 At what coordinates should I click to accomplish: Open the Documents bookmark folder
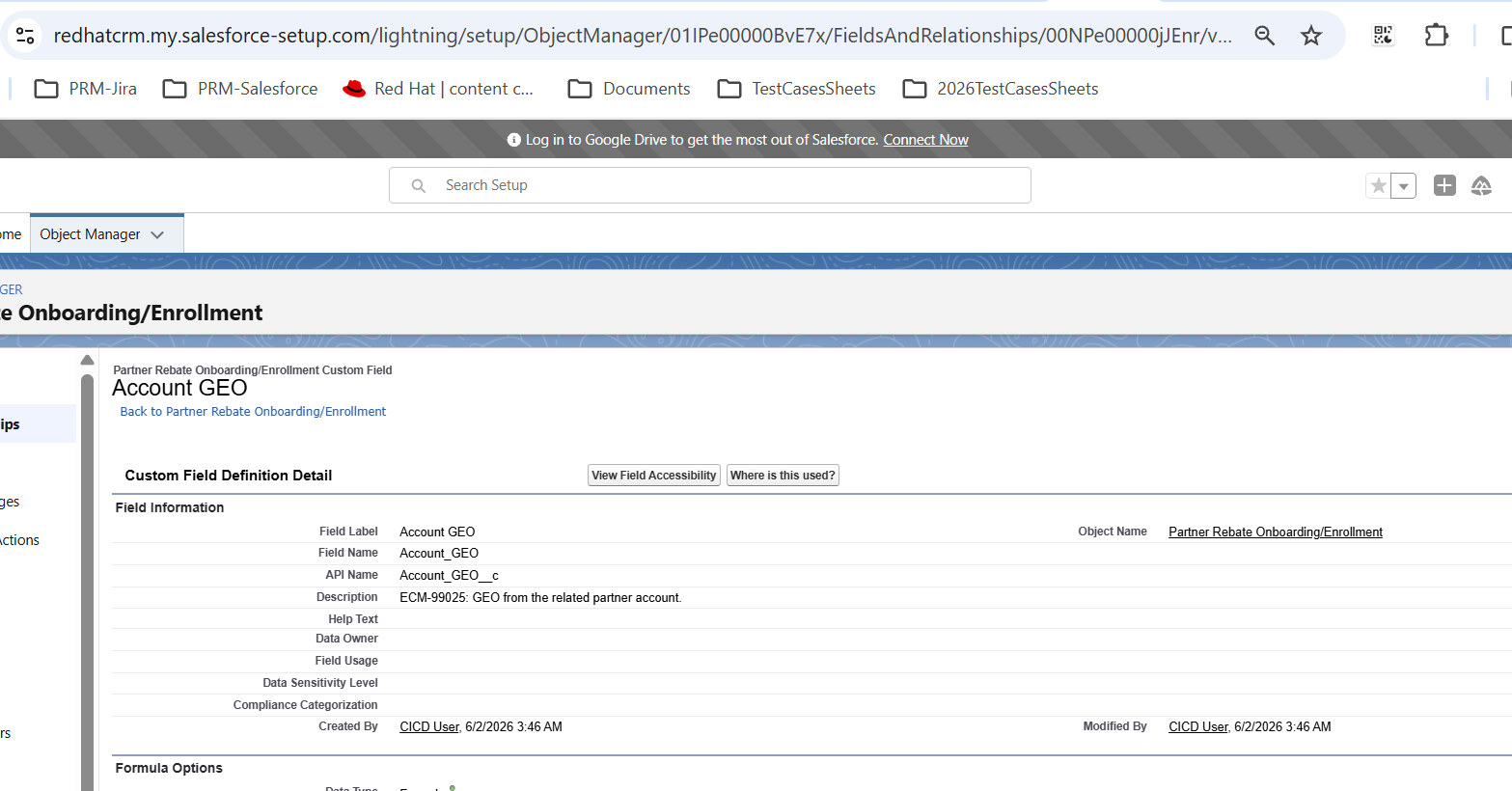click(x=629, y=89)
